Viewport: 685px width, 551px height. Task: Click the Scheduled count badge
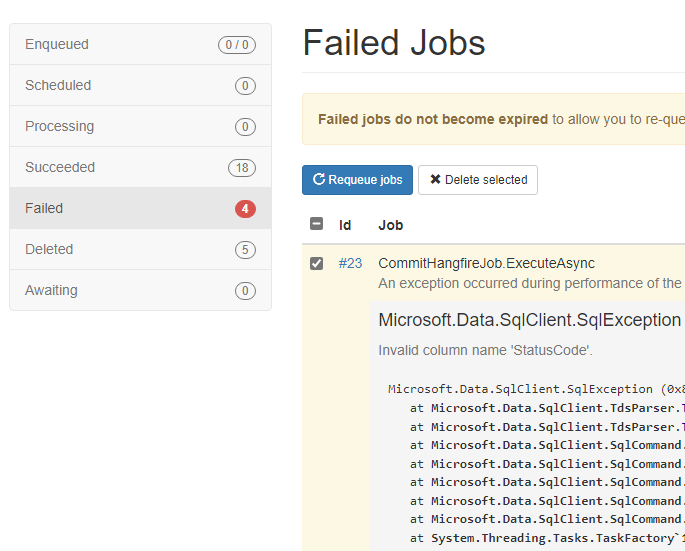coord(245,86)
